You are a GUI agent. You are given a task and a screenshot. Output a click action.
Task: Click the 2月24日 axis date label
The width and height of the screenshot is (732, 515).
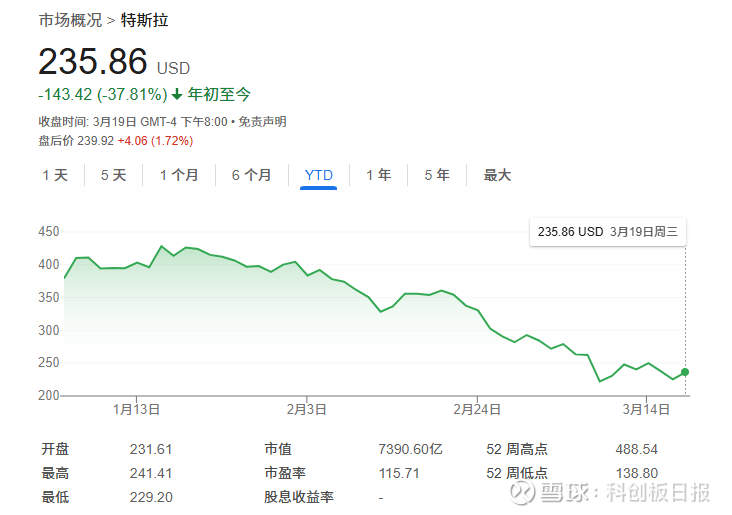[477, 409]
